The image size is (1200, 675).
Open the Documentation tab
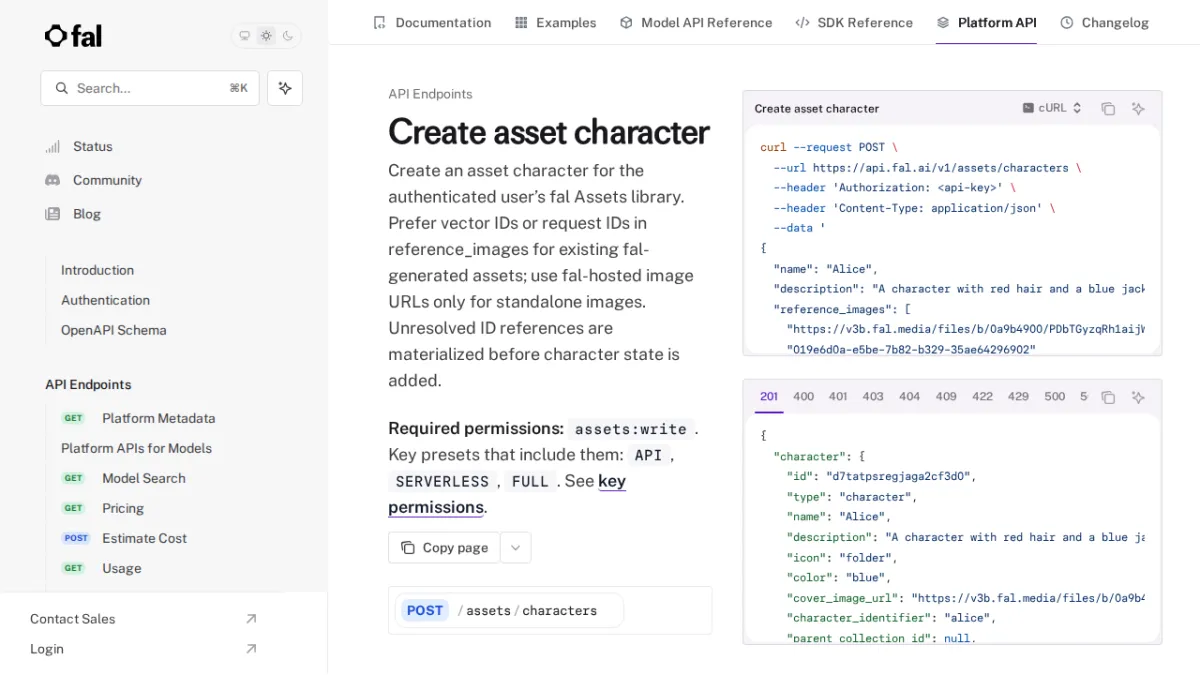click(432, 22)
